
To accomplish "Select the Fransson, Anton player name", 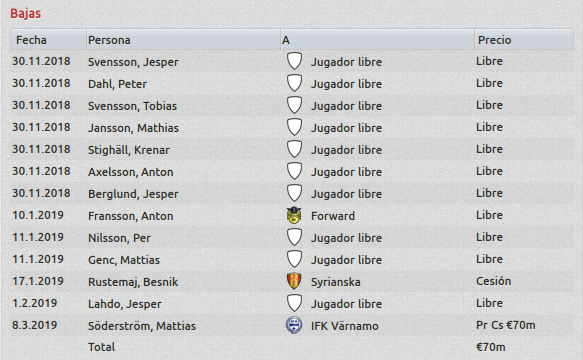I will pyautogui.click(x=131, y=216).
